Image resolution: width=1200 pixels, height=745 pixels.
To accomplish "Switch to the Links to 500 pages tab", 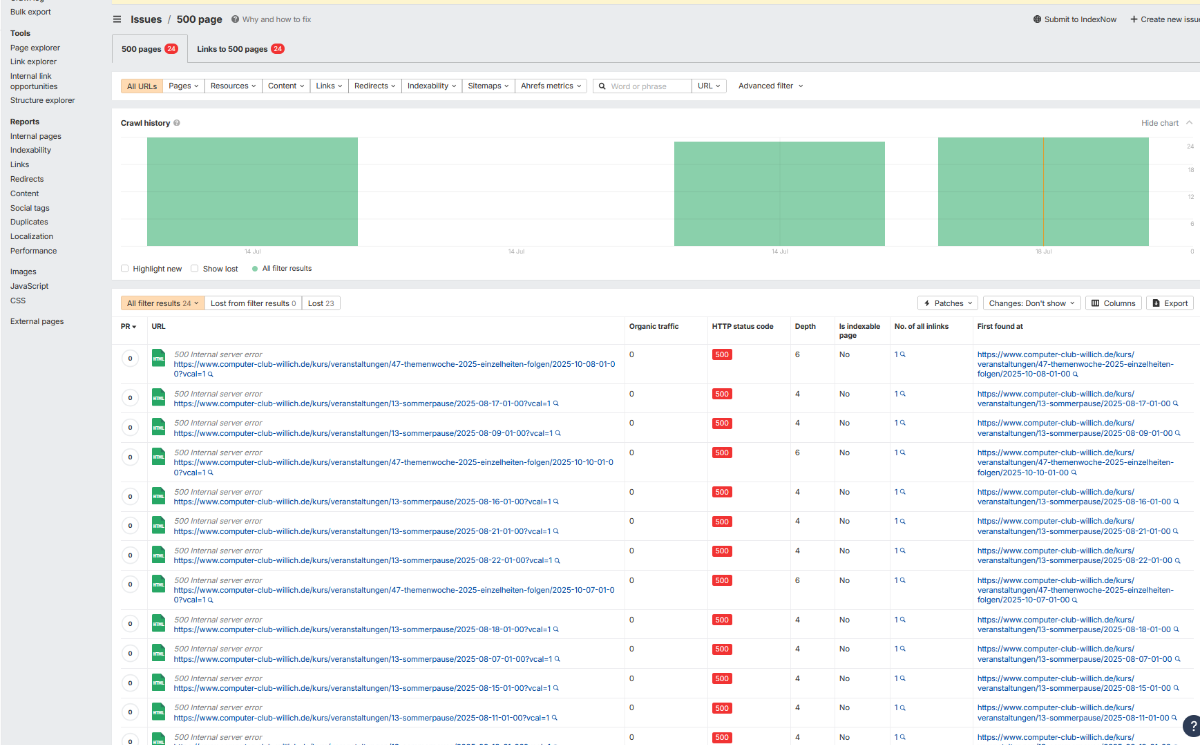I will pyautogui.click(x=240, y=49).
